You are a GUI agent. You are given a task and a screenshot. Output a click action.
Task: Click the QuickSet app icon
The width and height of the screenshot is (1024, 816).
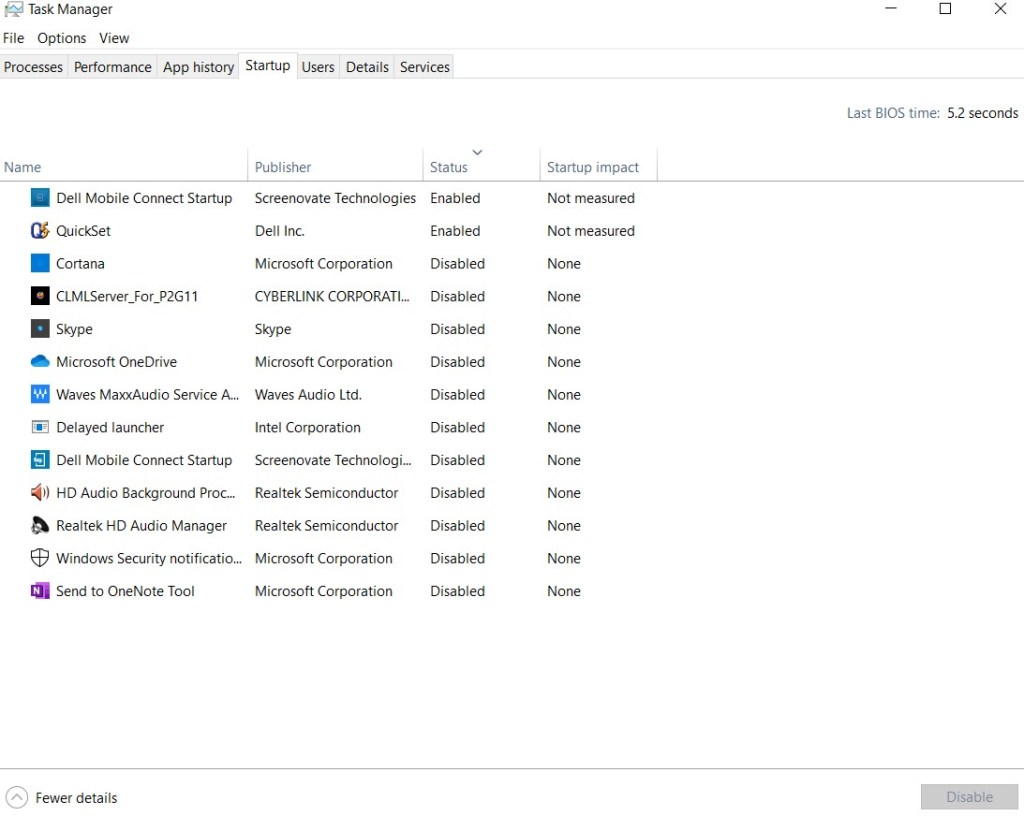(40, 231)
